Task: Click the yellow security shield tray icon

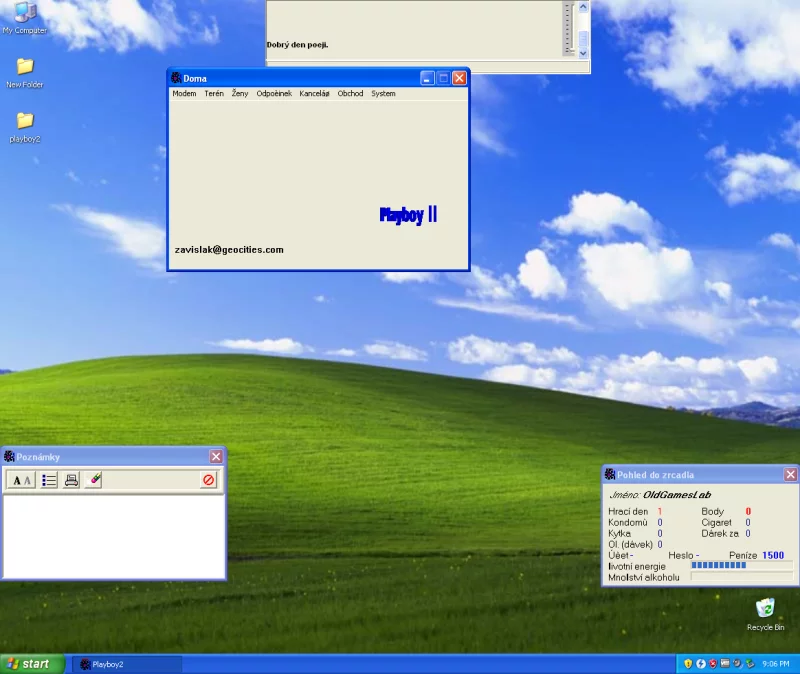Action: coord(688,664)
